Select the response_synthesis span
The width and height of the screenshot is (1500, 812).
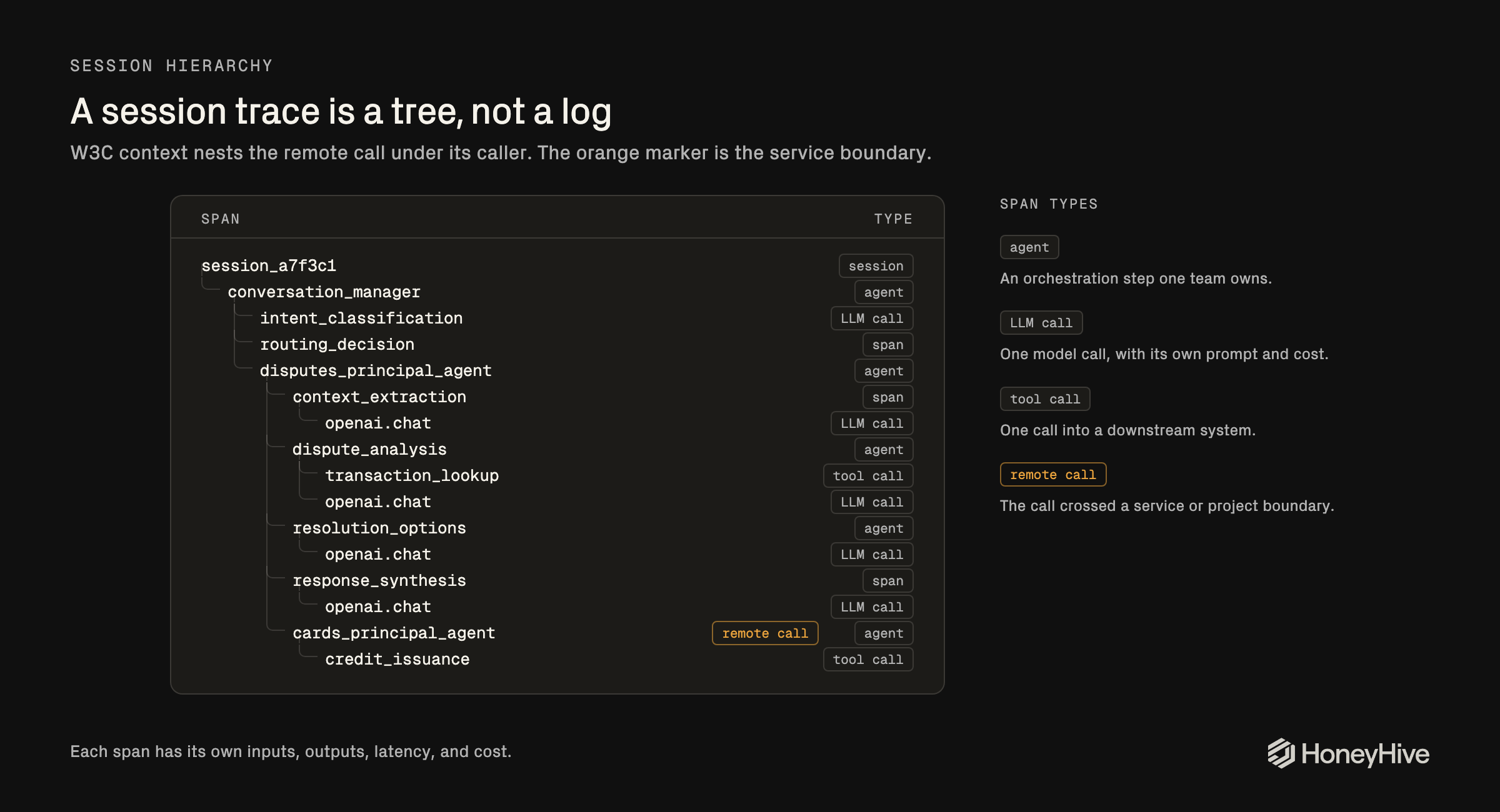pos(379,581)
